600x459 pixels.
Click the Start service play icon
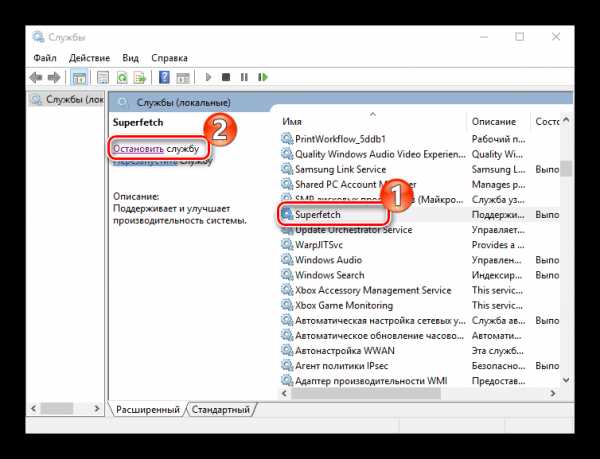pyautogui.click(x=208, y=78)
